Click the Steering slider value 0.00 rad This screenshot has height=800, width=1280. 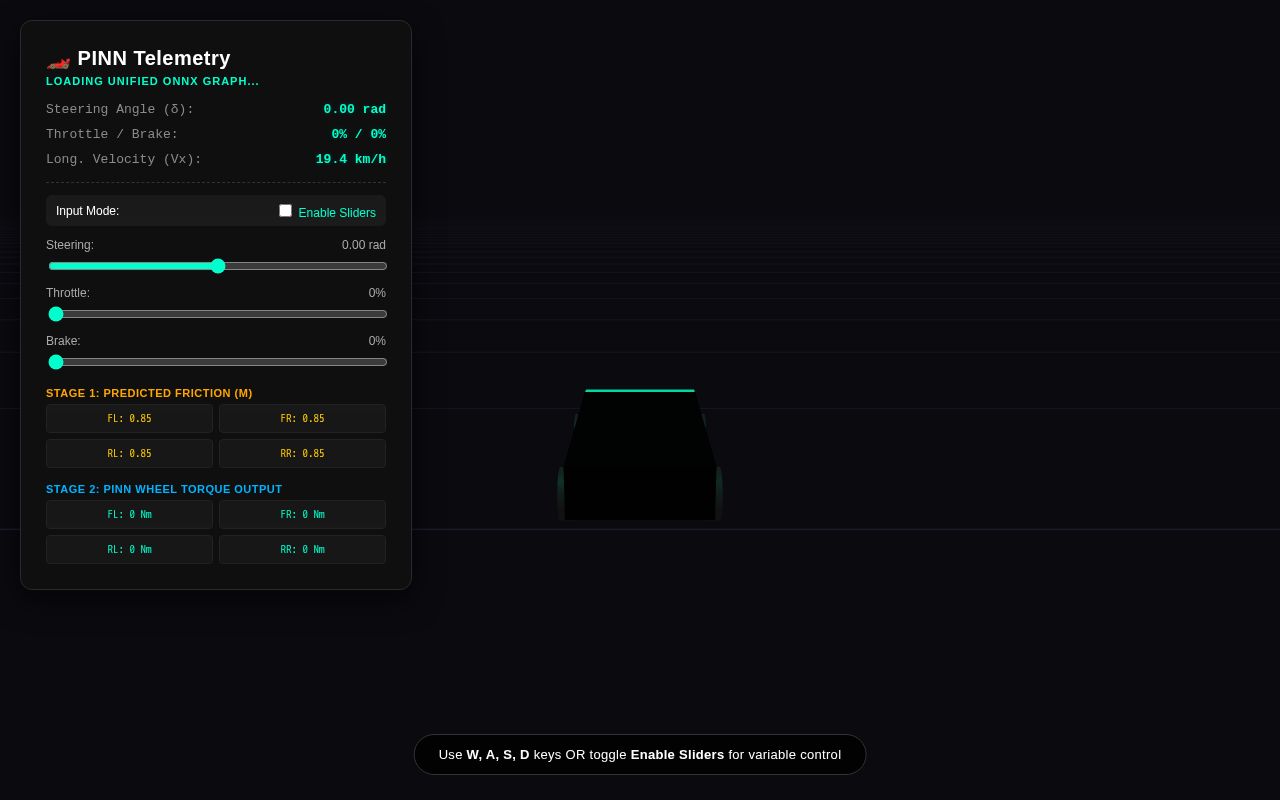[364, 245]
